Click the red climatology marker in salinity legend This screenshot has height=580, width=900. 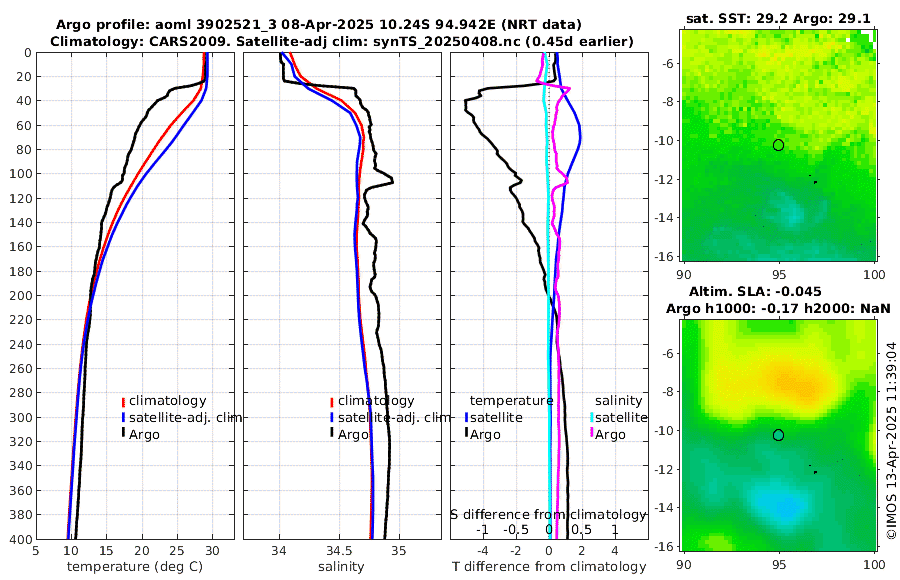pyautogui.click(x=332, y=401)
